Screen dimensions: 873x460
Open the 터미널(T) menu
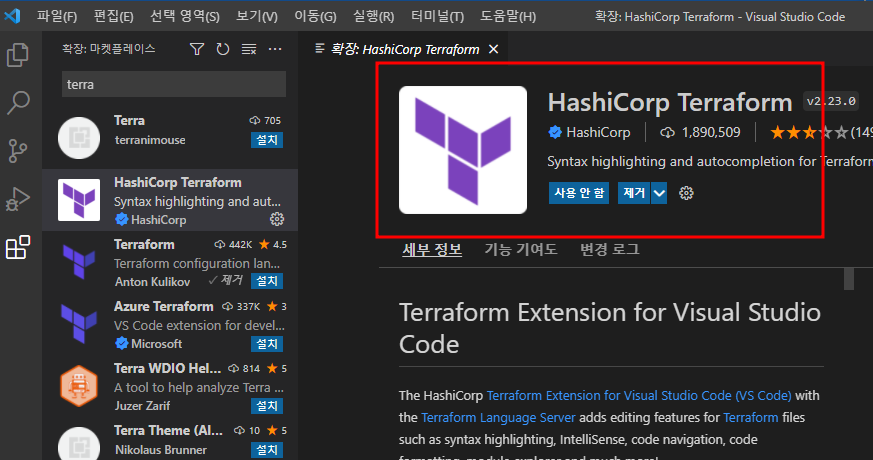[438, 16]
